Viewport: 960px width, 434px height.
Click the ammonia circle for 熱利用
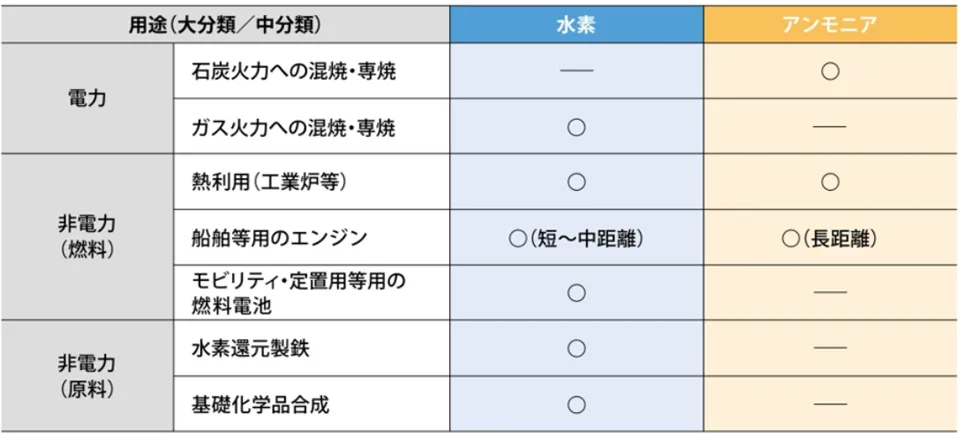point(830,182)
